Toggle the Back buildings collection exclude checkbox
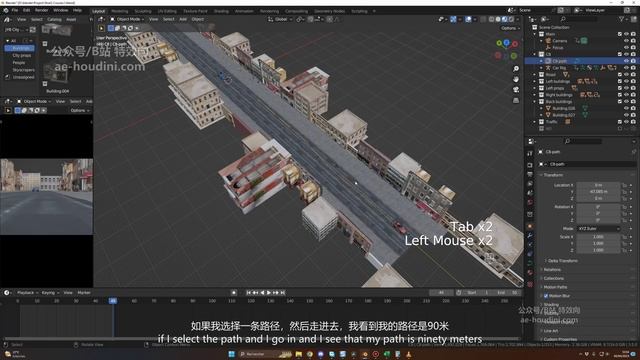The width and height of the screenshot is (640, 360). click(x=620, y=102)
